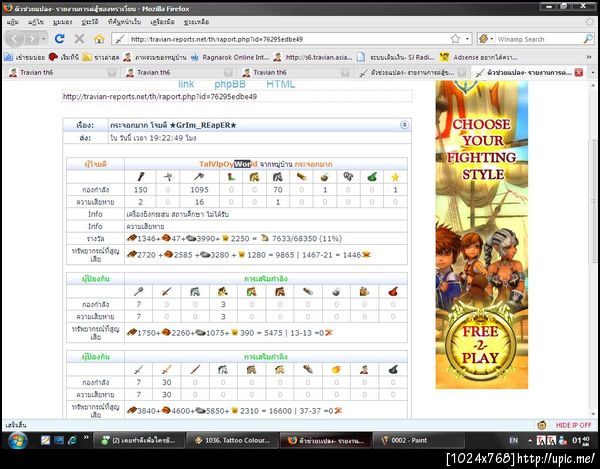Open the Home page icon
This screenshot has width=600, height=469.
tap(99, 39)
